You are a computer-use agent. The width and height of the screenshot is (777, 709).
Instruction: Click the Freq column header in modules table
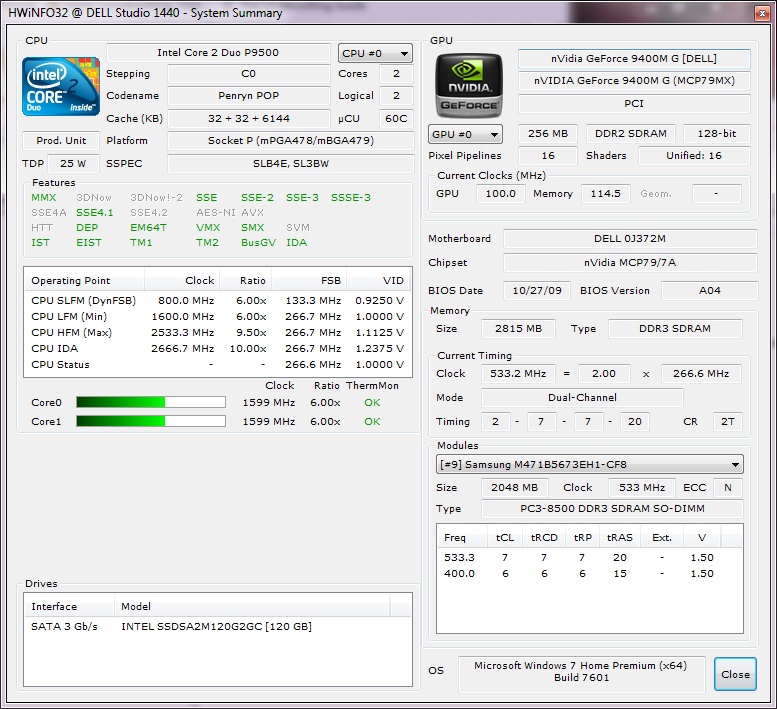(x=462, y=538)
